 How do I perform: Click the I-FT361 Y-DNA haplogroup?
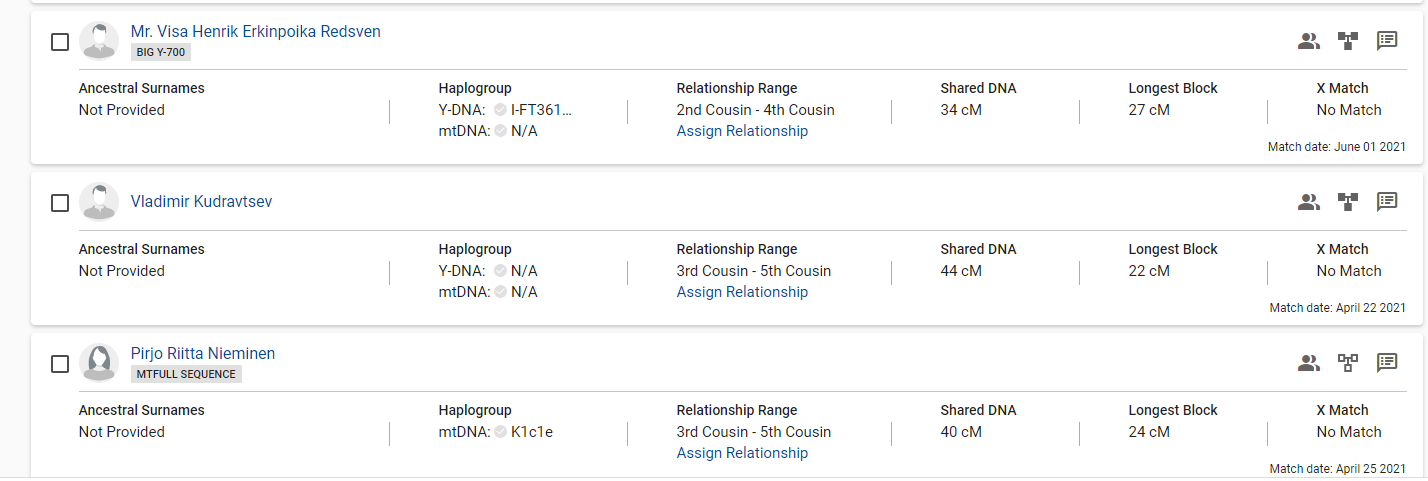pyautogui.click(x=542, y=110)
